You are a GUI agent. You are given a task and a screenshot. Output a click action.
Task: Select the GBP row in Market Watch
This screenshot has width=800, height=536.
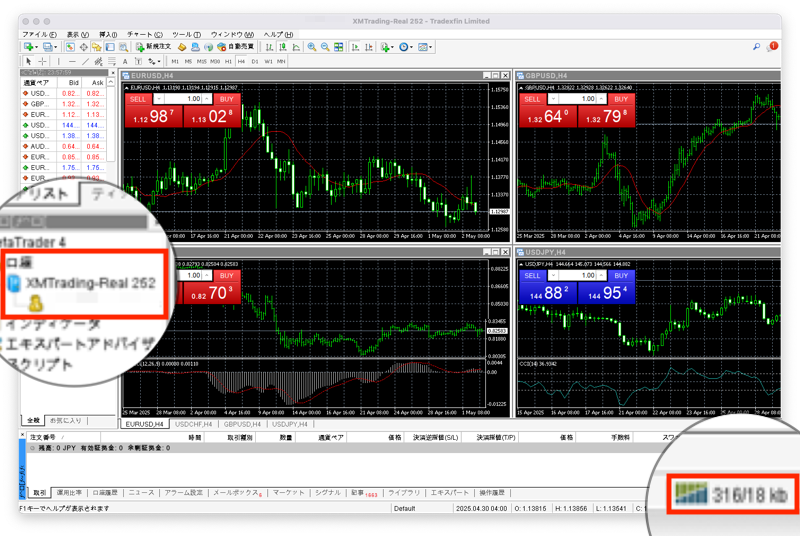coord(63,104)
